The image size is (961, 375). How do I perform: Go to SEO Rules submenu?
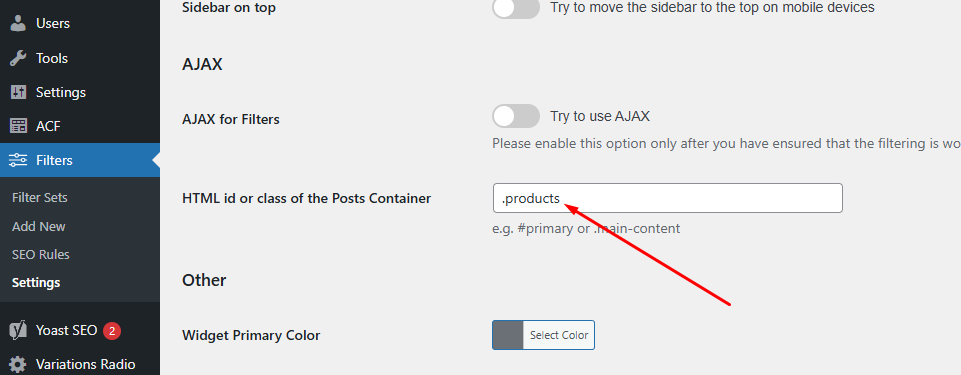(x=40, y=254)
